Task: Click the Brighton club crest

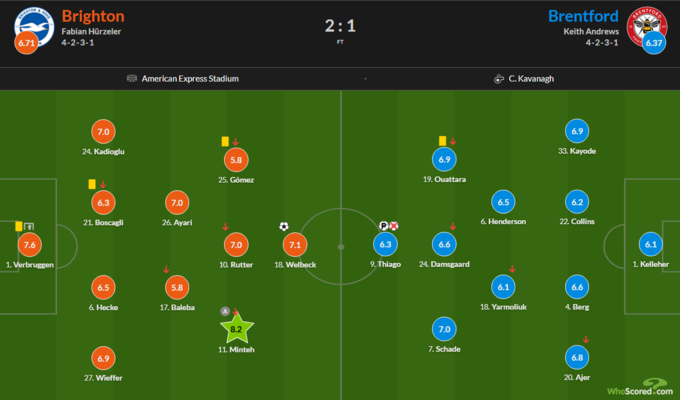Action: 34,26
